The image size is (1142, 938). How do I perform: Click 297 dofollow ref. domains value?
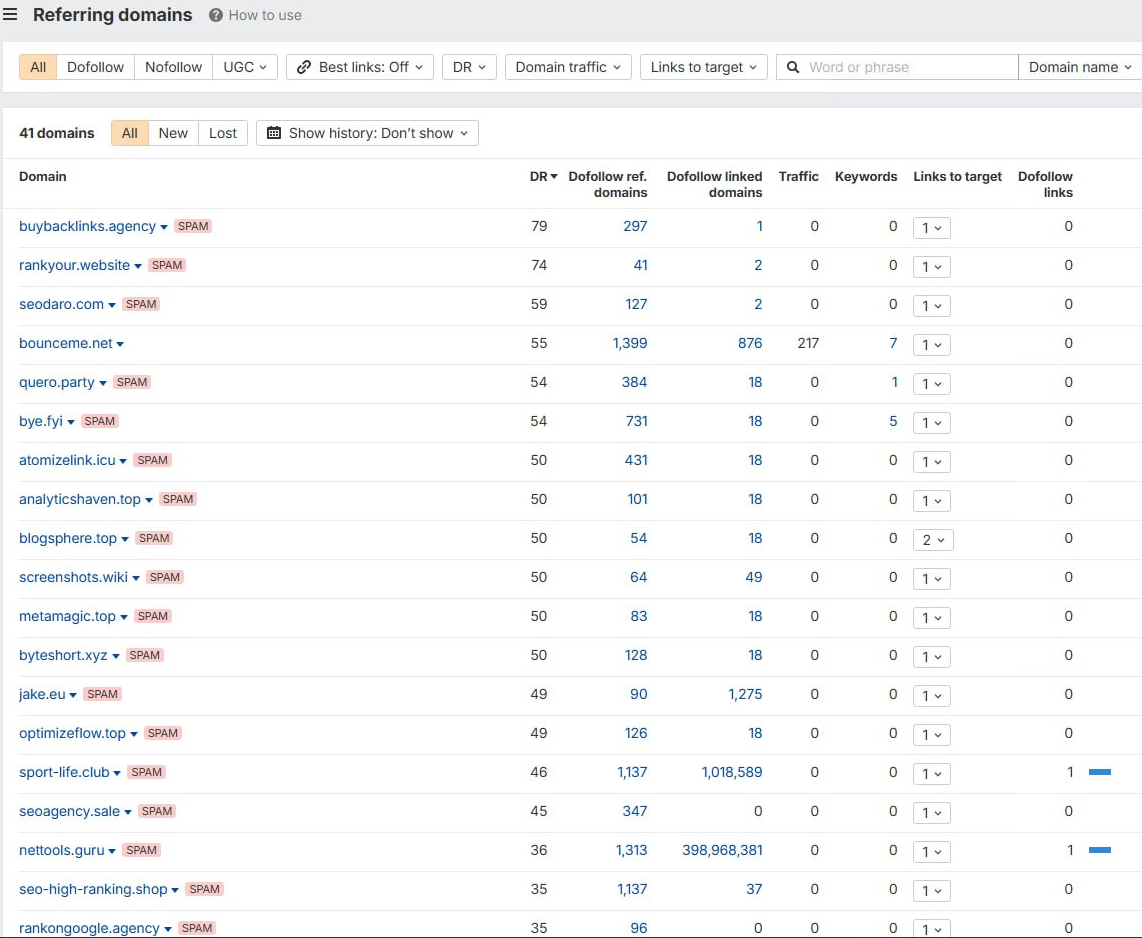tap(635, 226)
